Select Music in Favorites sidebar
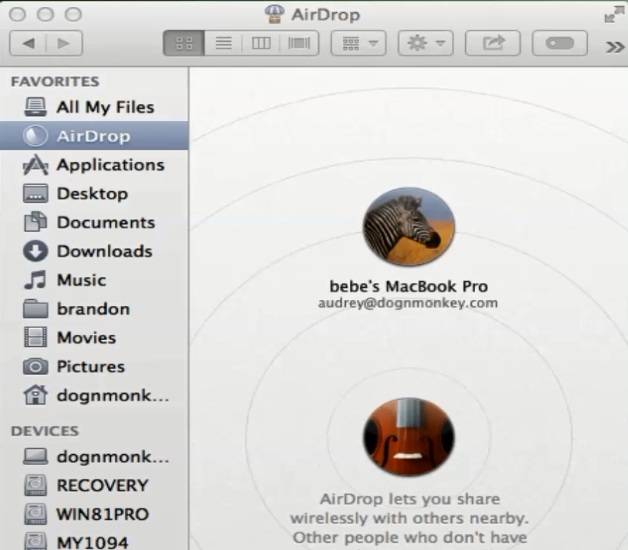 80,280
